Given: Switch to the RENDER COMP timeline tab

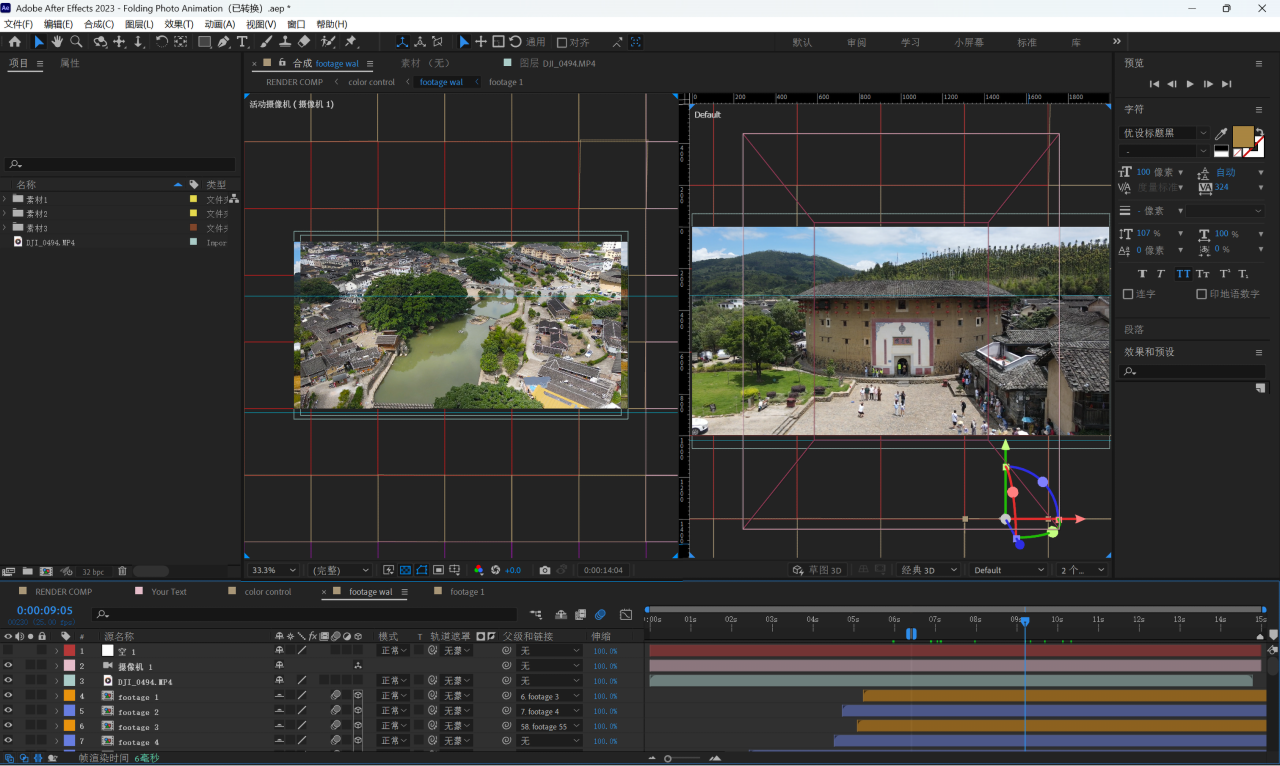Looking at the screenshot, I should tap(63, 592).
